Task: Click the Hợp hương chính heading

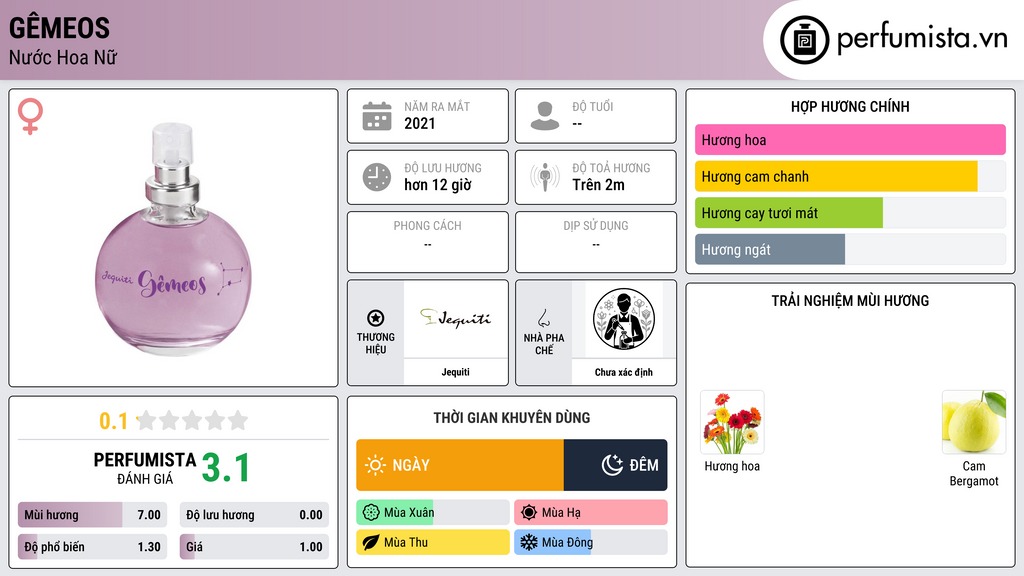Action: [850, 106]
